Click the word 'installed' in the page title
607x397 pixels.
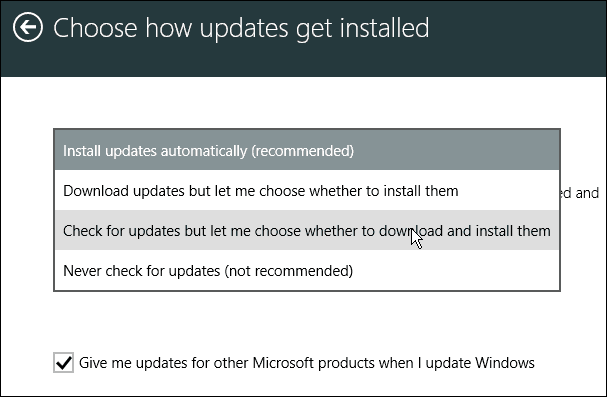tap(384, 28)
